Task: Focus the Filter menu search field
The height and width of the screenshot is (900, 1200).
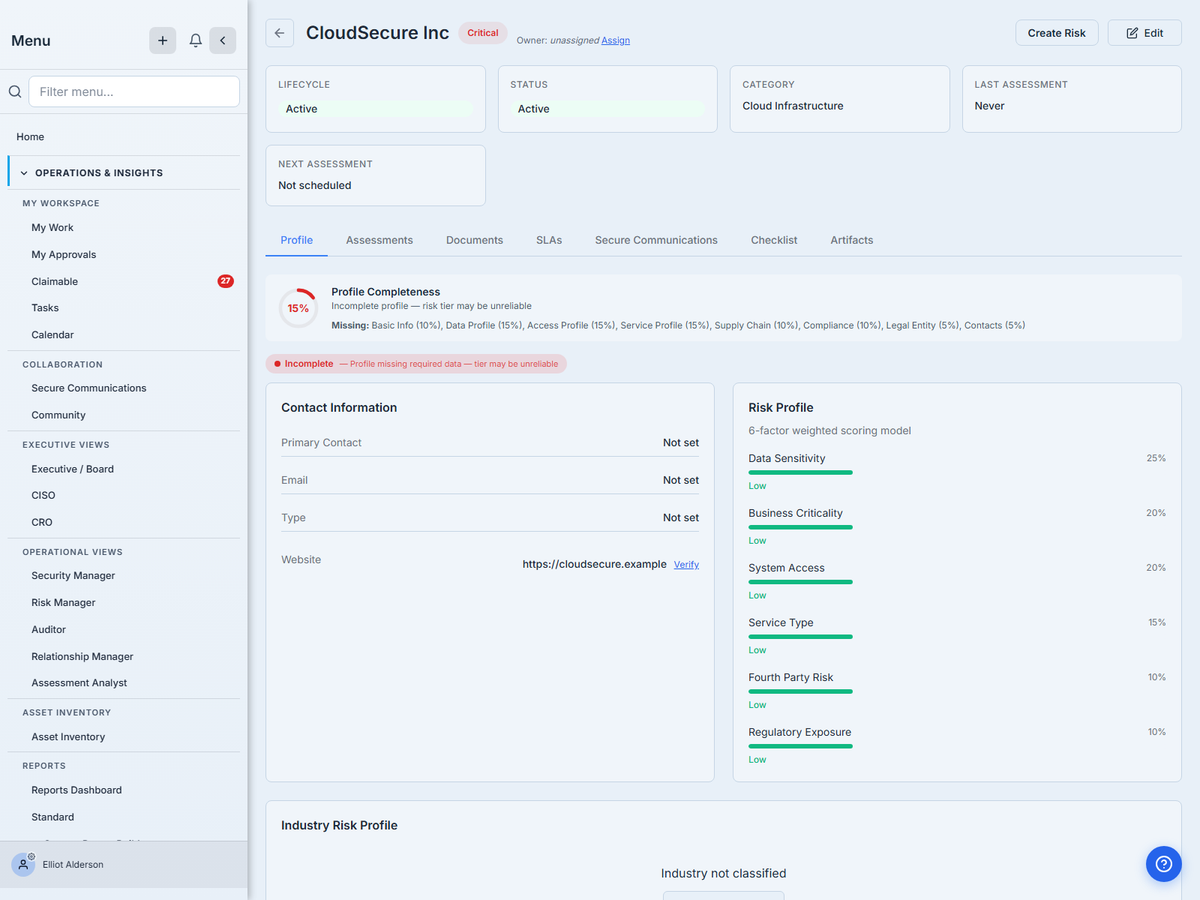Action: click(134, 91)
